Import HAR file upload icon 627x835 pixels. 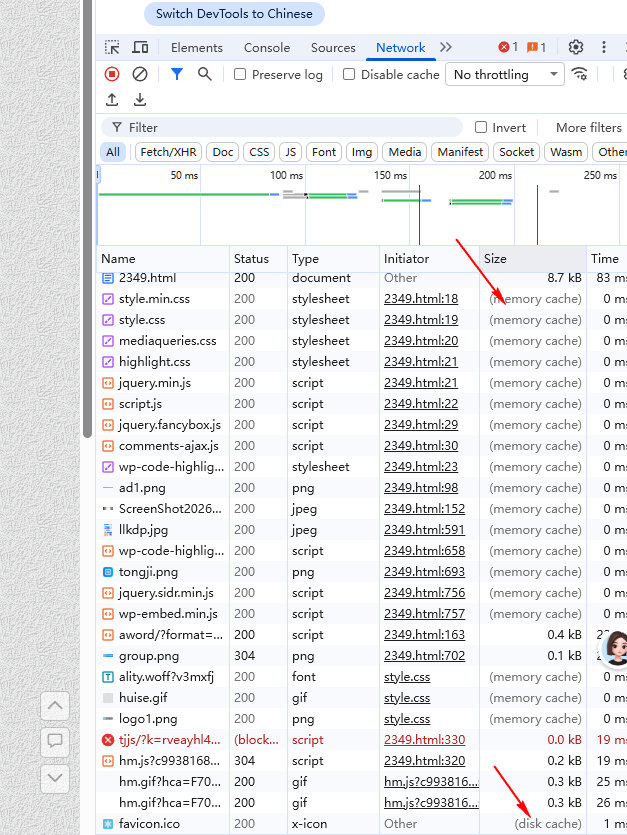click(112, 100)
